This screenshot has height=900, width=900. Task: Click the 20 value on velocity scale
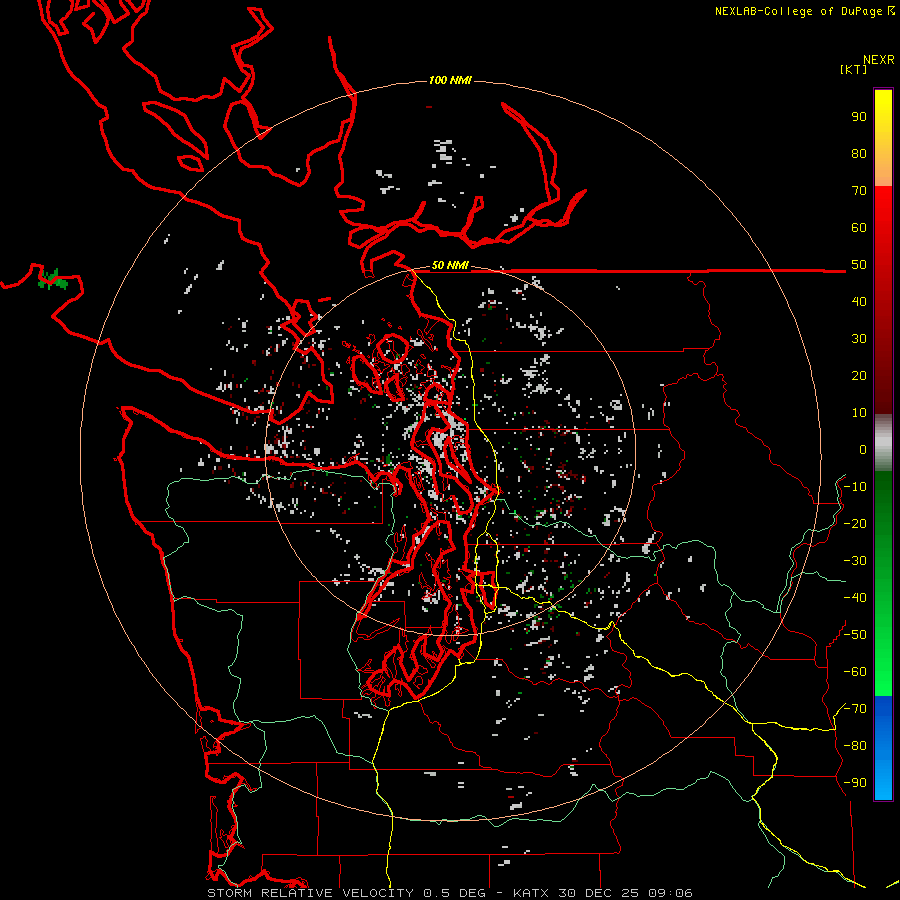(859, 376)
